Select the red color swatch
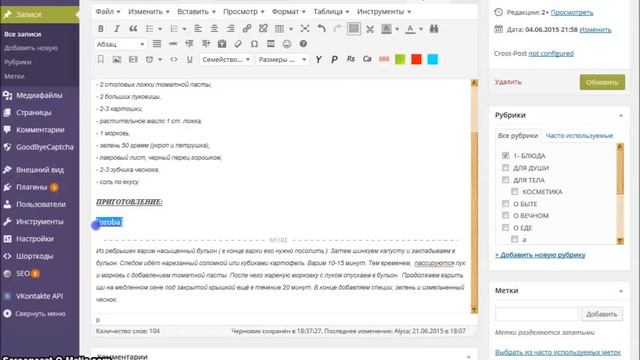The height and width of the screenshot is (360, 640). [416, 60]
